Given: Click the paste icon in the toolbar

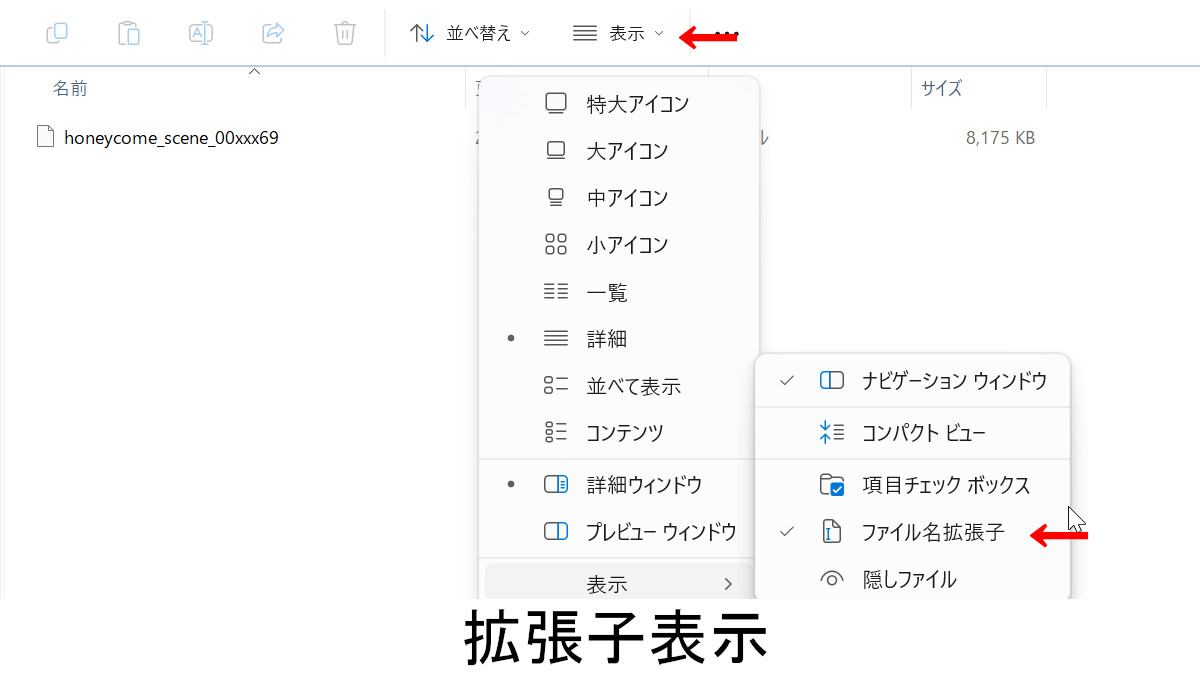Looking at the screenshot, I should (129, 32).
